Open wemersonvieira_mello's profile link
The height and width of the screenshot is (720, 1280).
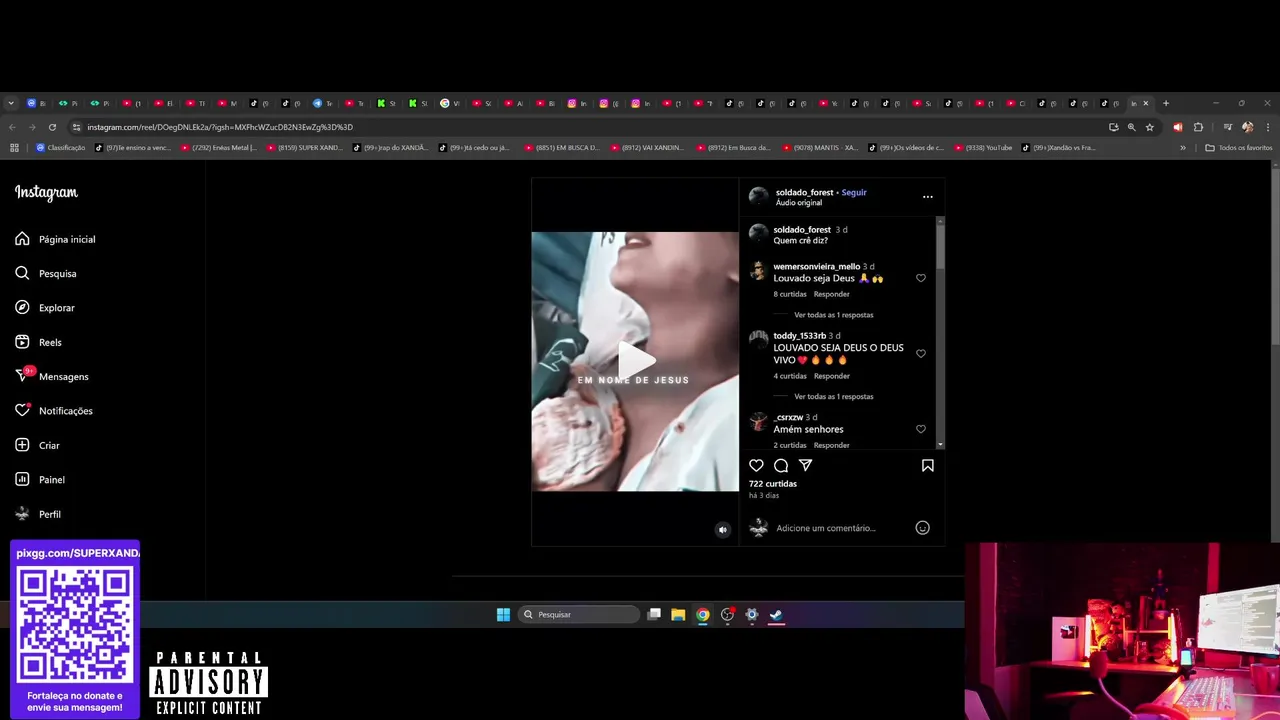click(x=816, y=266)
